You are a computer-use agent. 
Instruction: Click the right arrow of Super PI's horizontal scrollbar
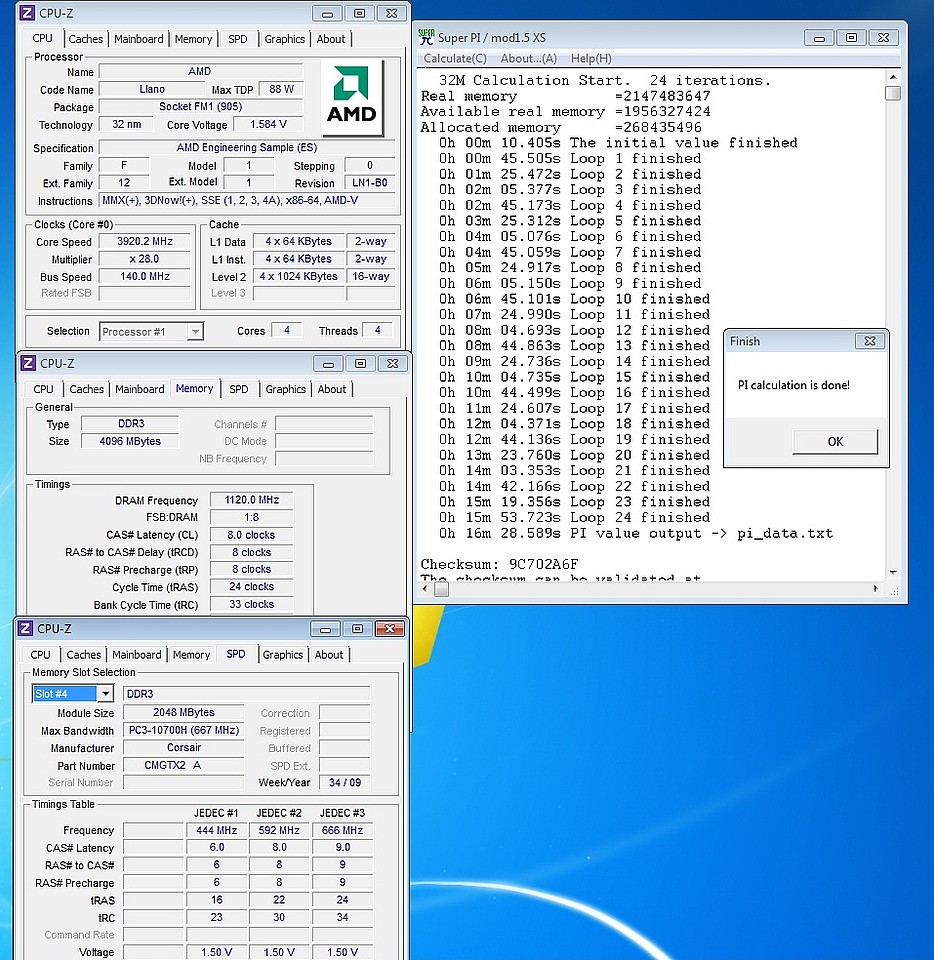pyautogui.click(x=876, y=589)
